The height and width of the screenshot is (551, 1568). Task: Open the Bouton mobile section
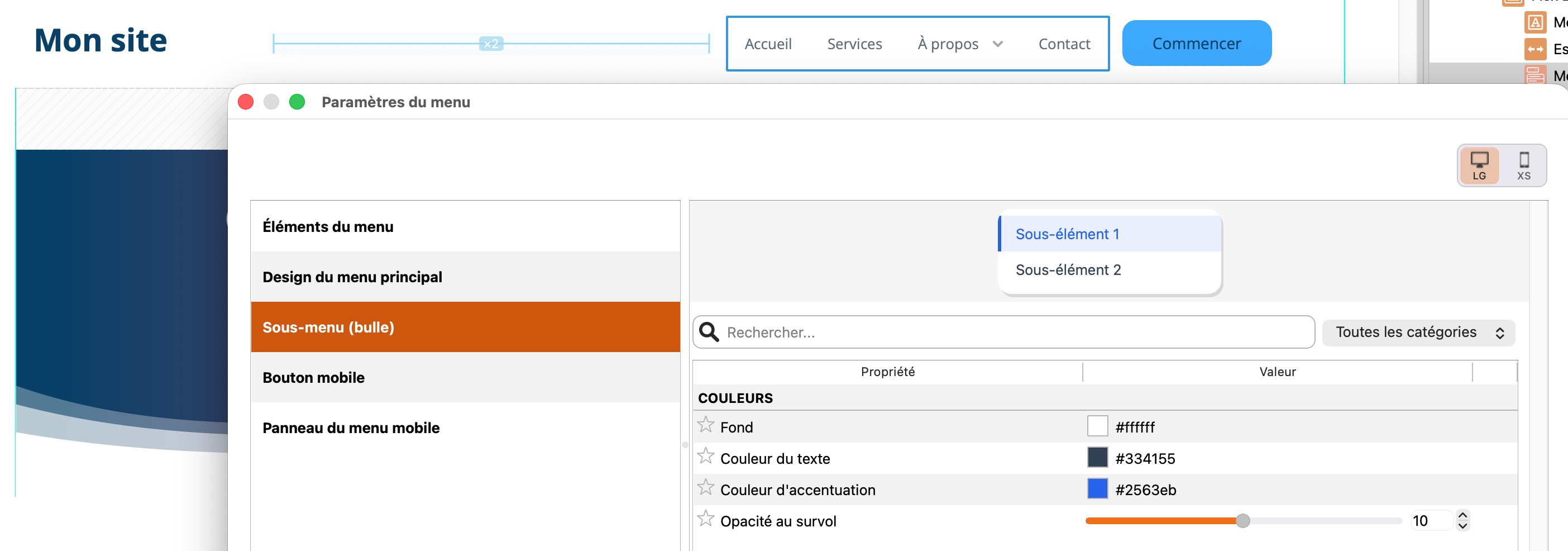pos(465,377)
